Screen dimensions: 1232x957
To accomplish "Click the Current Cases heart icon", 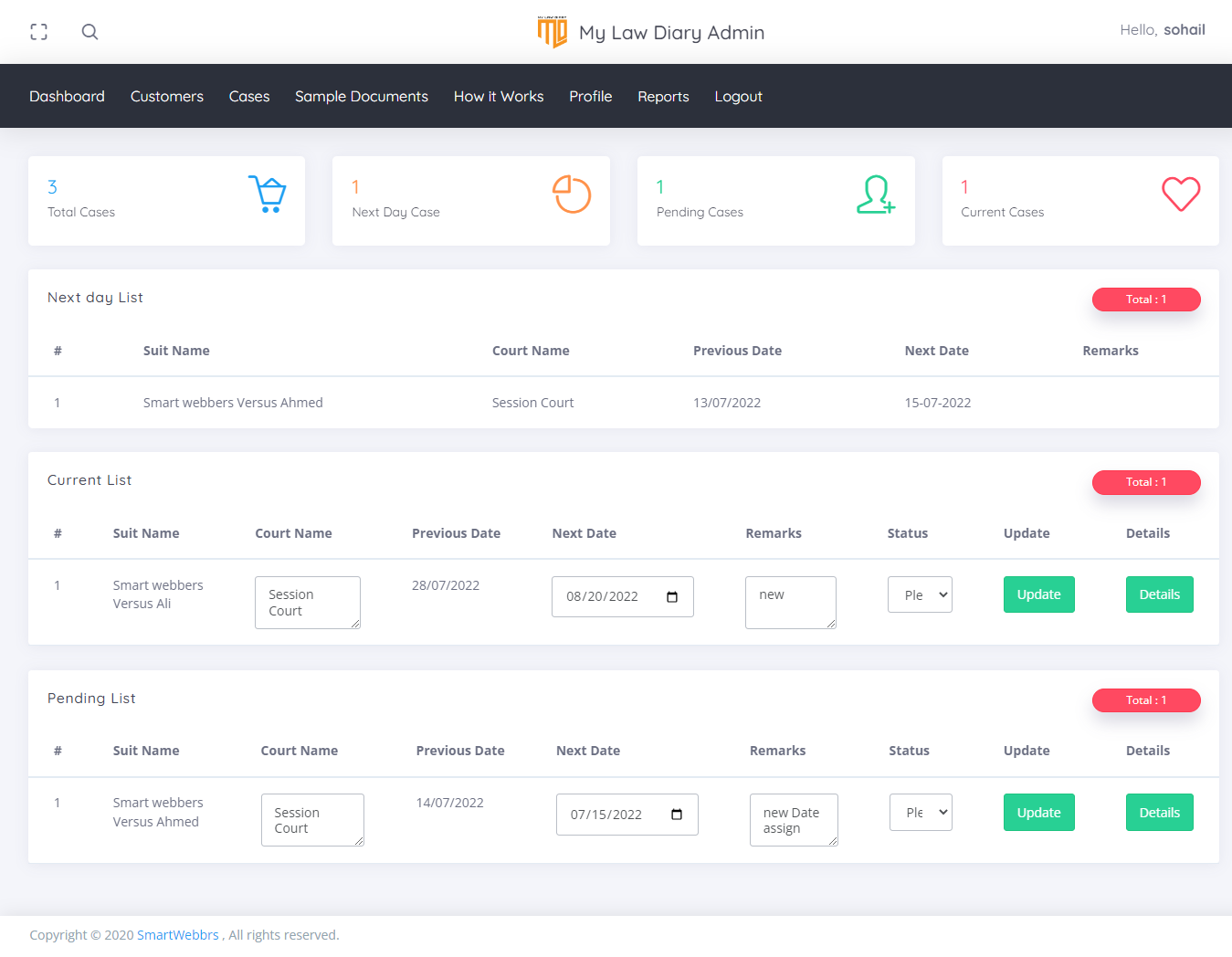I will (x=1180, y=195).
